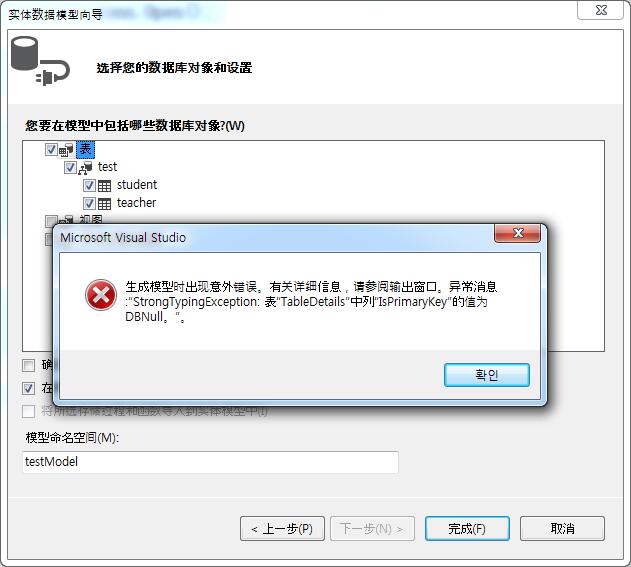Click the database plug wizard icon
Image resolution: width=631 pixels, height=567 pixels.
pos(40,61)
